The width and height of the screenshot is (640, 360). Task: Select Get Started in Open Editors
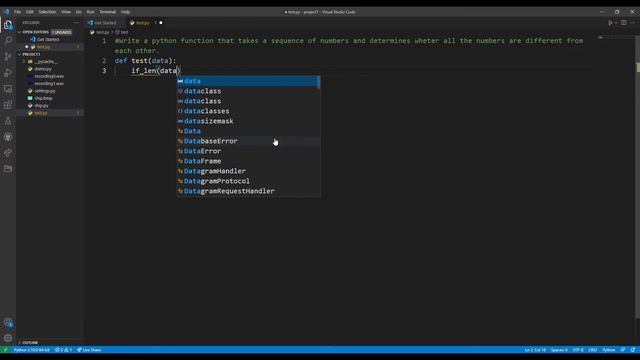[x=48, y=40]
